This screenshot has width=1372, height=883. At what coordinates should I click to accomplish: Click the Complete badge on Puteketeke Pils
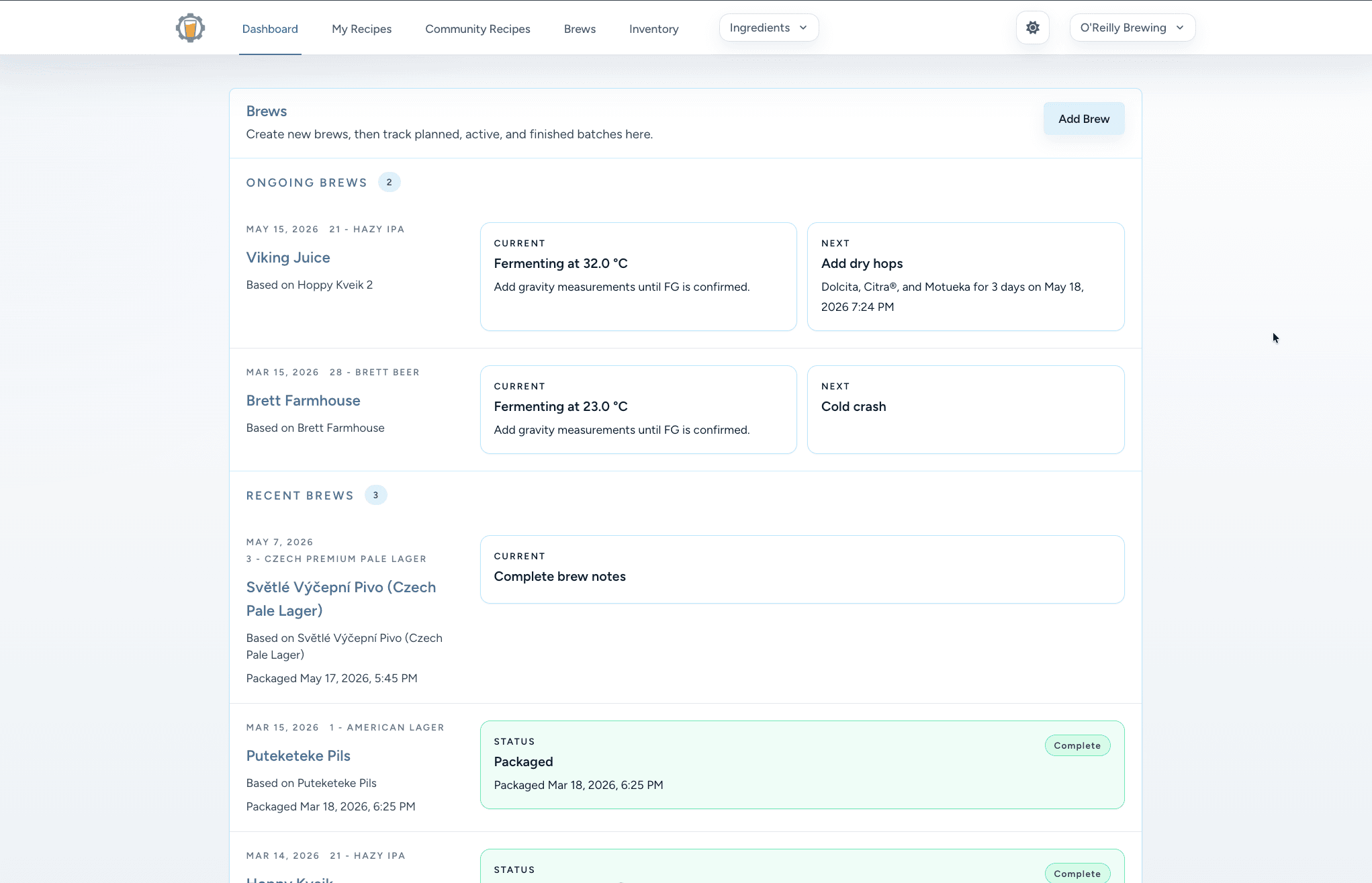pyautogui.click(x=1077, y=745)
